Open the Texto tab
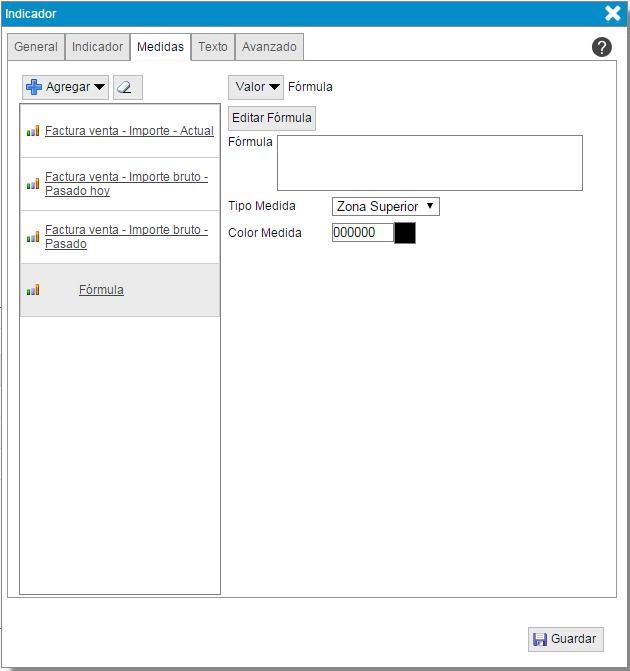 click(213, 47)
